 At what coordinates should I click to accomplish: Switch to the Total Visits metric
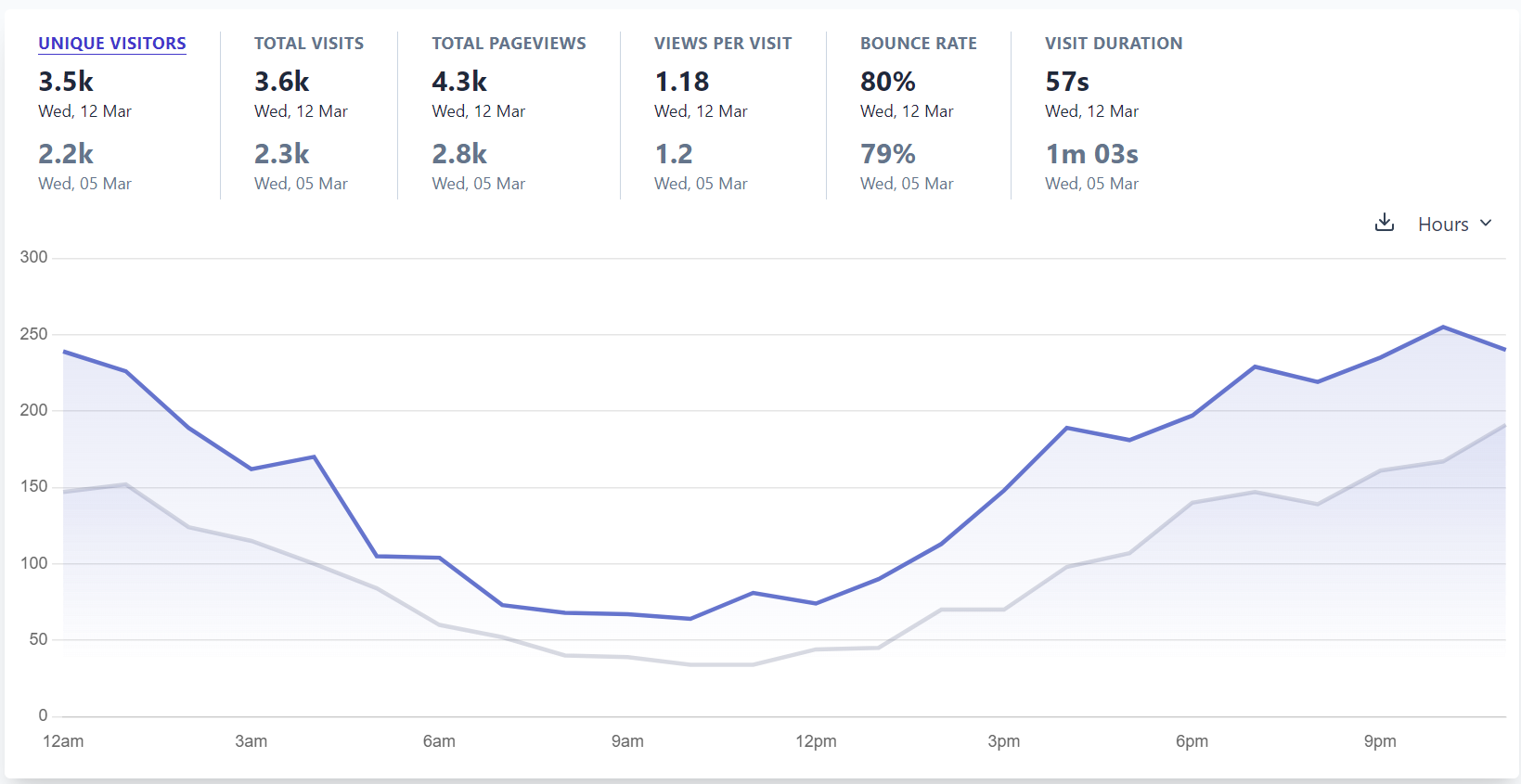click(309, 44)
